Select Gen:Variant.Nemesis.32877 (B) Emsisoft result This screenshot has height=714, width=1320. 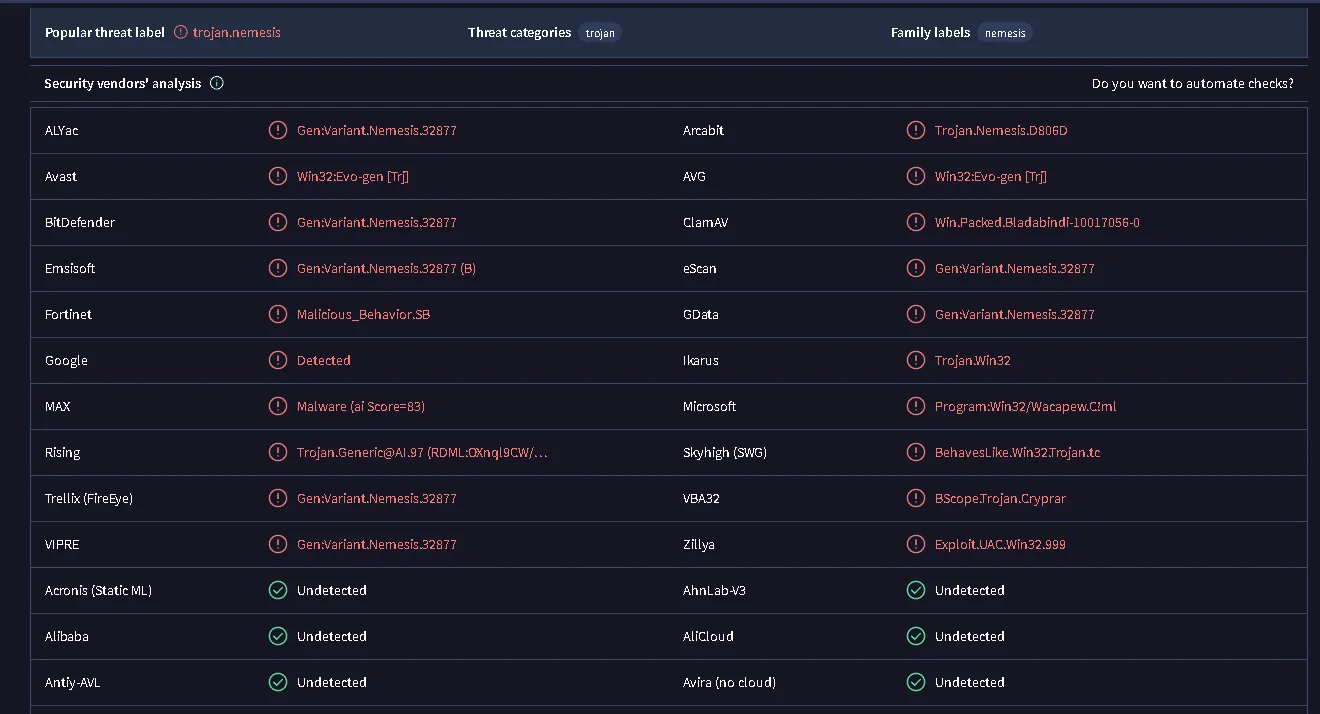click(x=386, y=268)
